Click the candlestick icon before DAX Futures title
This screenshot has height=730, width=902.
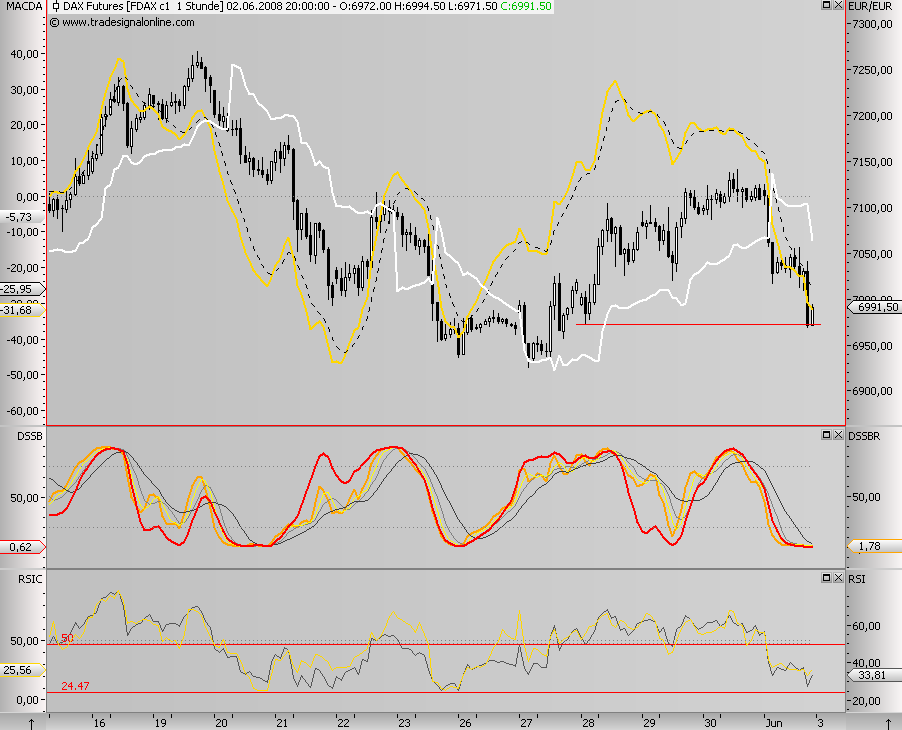[x=56, y=7]
